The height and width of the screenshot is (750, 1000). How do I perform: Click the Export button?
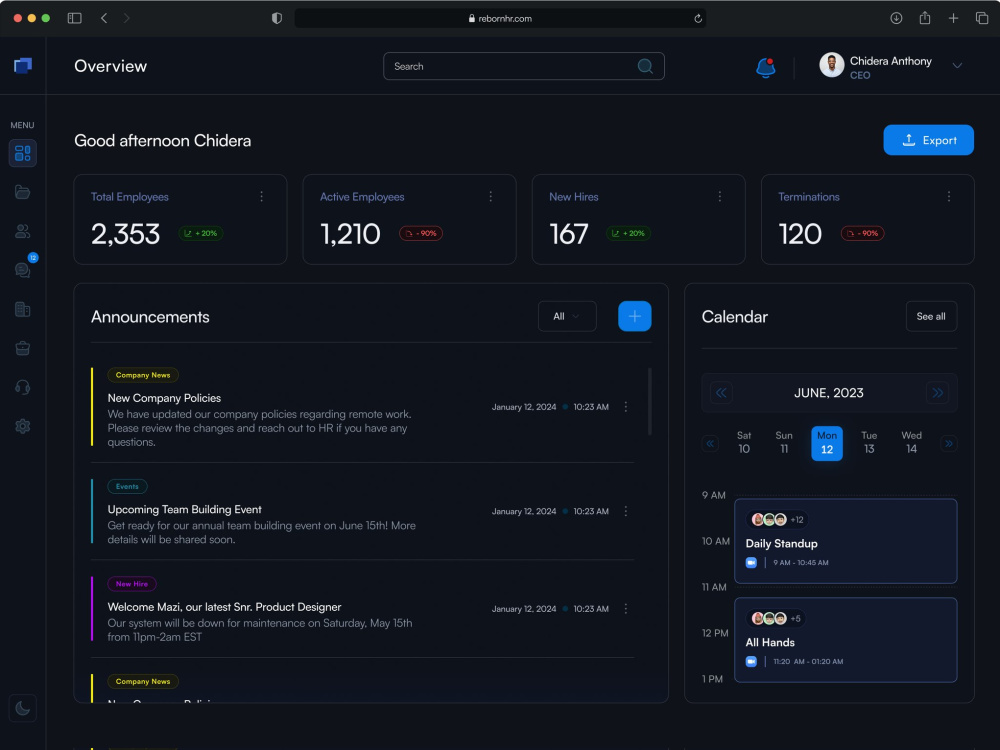click(x=928, y=140)
